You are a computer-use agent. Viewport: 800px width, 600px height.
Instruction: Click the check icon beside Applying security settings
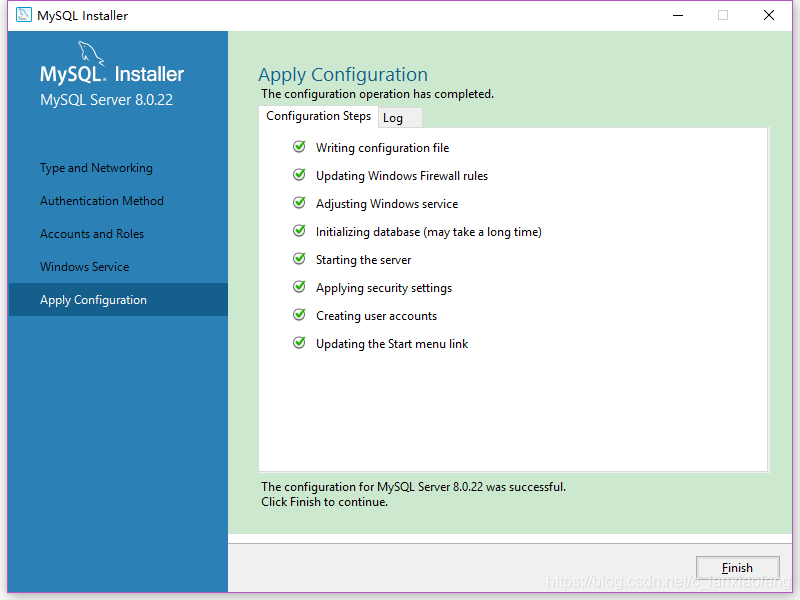click(x=299, y=287)
